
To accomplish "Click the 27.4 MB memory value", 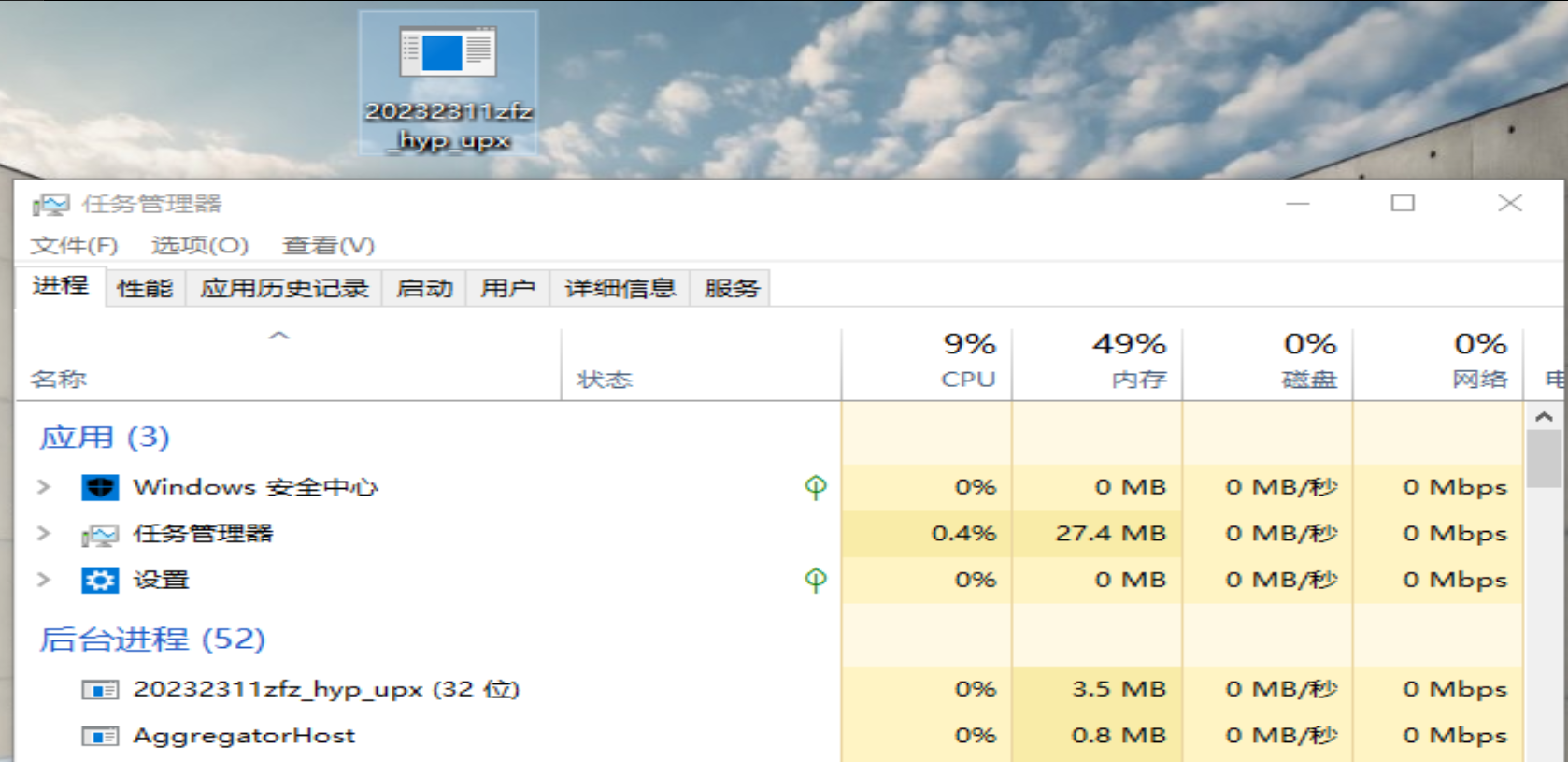I will click(x=1111, y=534).
